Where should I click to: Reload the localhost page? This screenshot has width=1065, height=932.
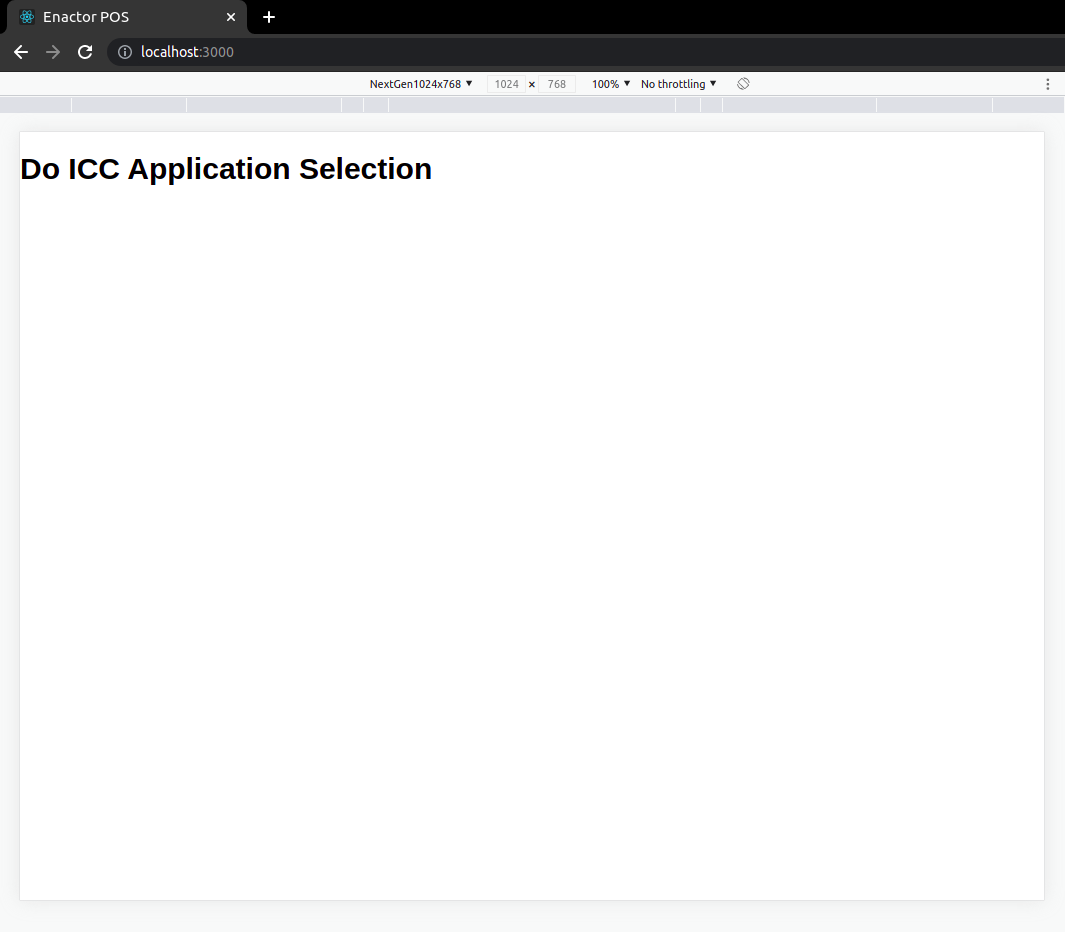tap(85, 52)
